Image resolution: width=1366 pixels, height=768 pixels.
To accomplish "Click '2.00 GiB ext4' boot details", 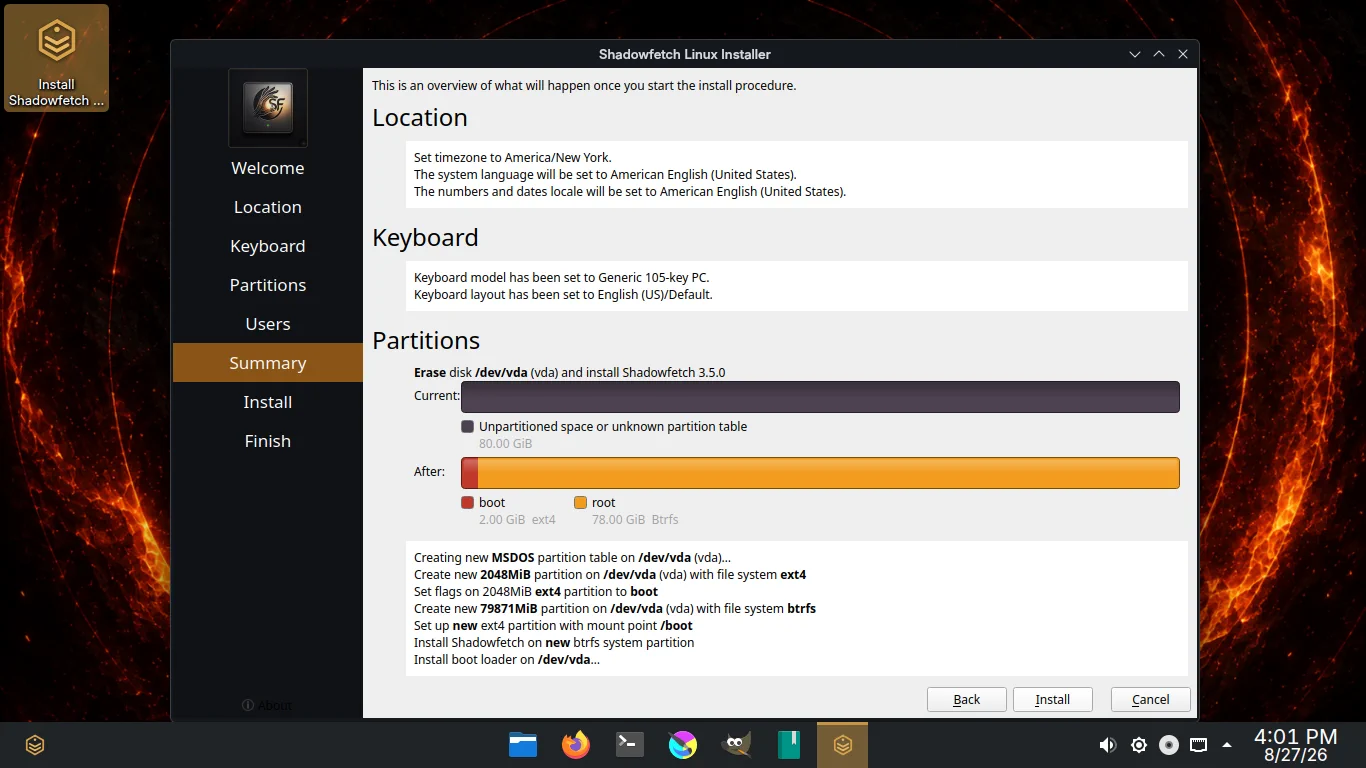I will [517, 520].
